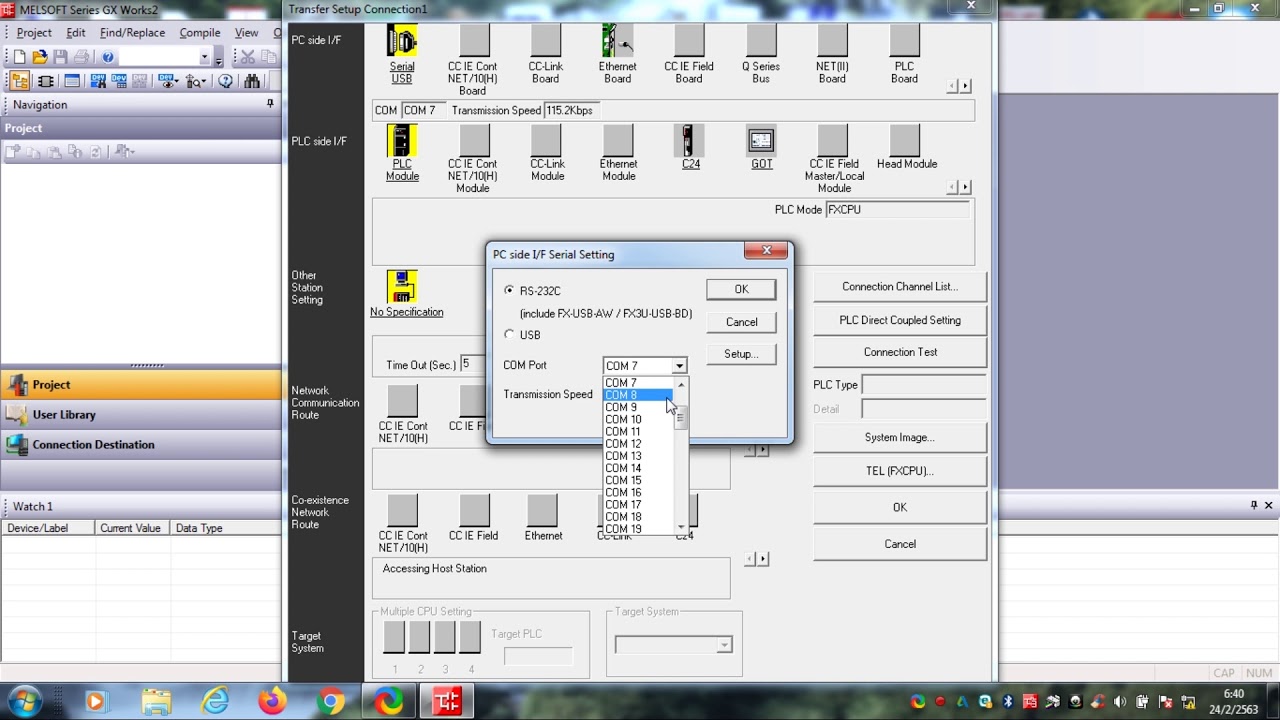Close the PC side I/F Serial Setting dialog
The image size is (1280, 720).
(x=767, y=251)
